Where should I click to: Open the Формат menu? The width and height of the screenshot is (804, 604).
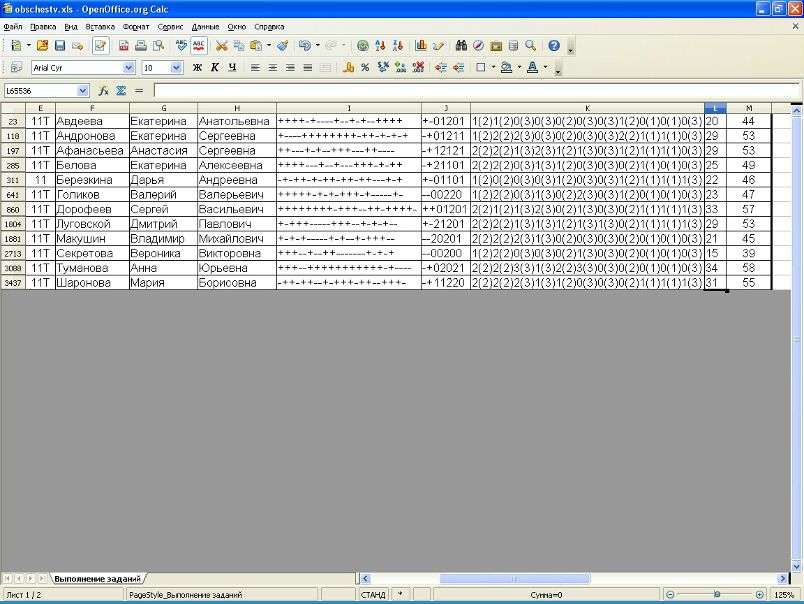[136, 26]
